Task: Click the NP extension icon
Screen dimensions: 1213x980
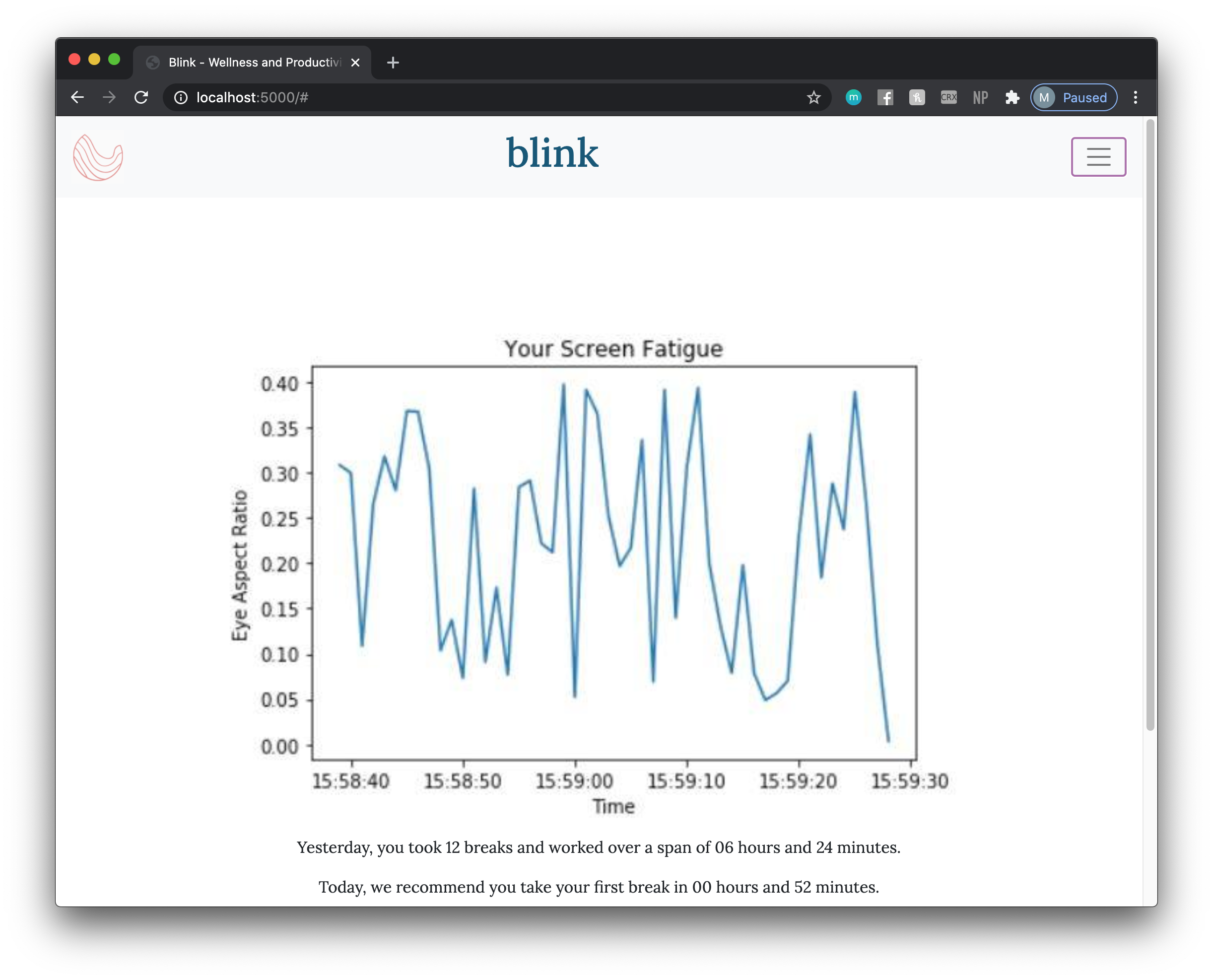Action: pos(980,98)
